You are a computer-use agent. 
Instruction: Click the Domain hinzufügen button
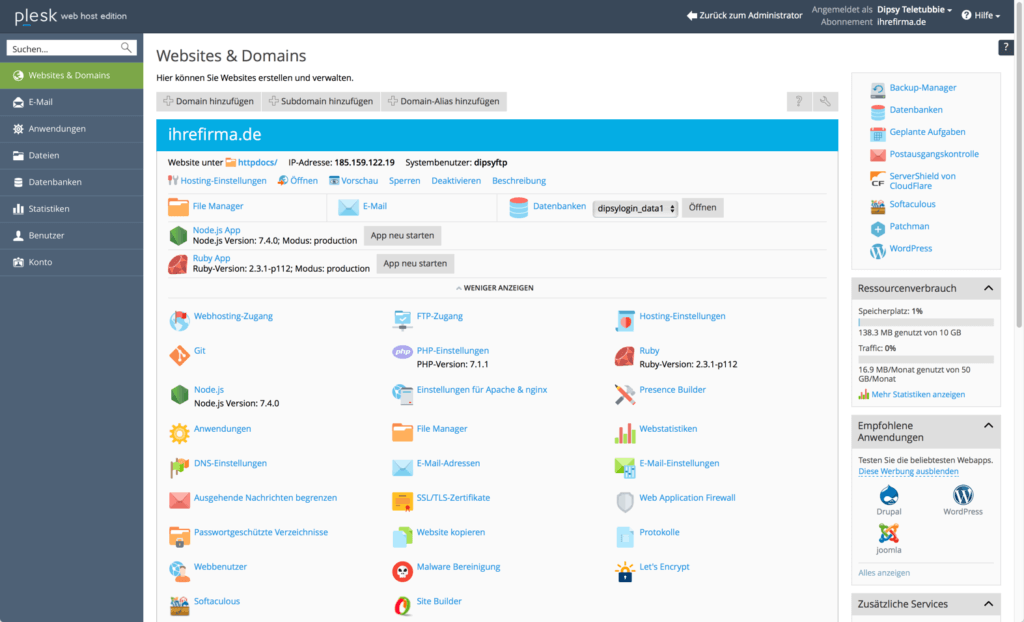coord(208,101)
